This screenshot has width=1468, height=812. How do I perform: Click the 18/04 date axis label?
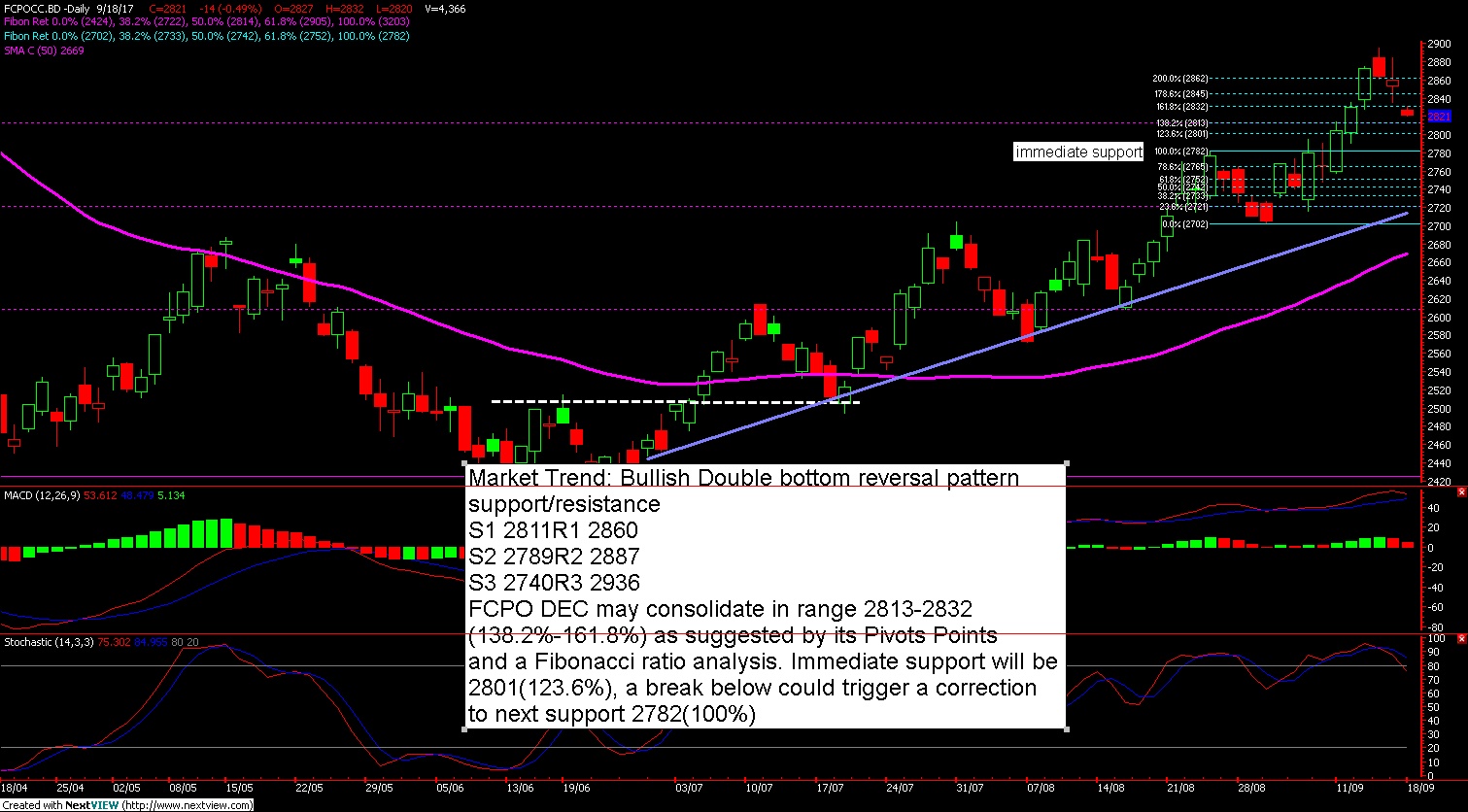(x=14, y=788)
